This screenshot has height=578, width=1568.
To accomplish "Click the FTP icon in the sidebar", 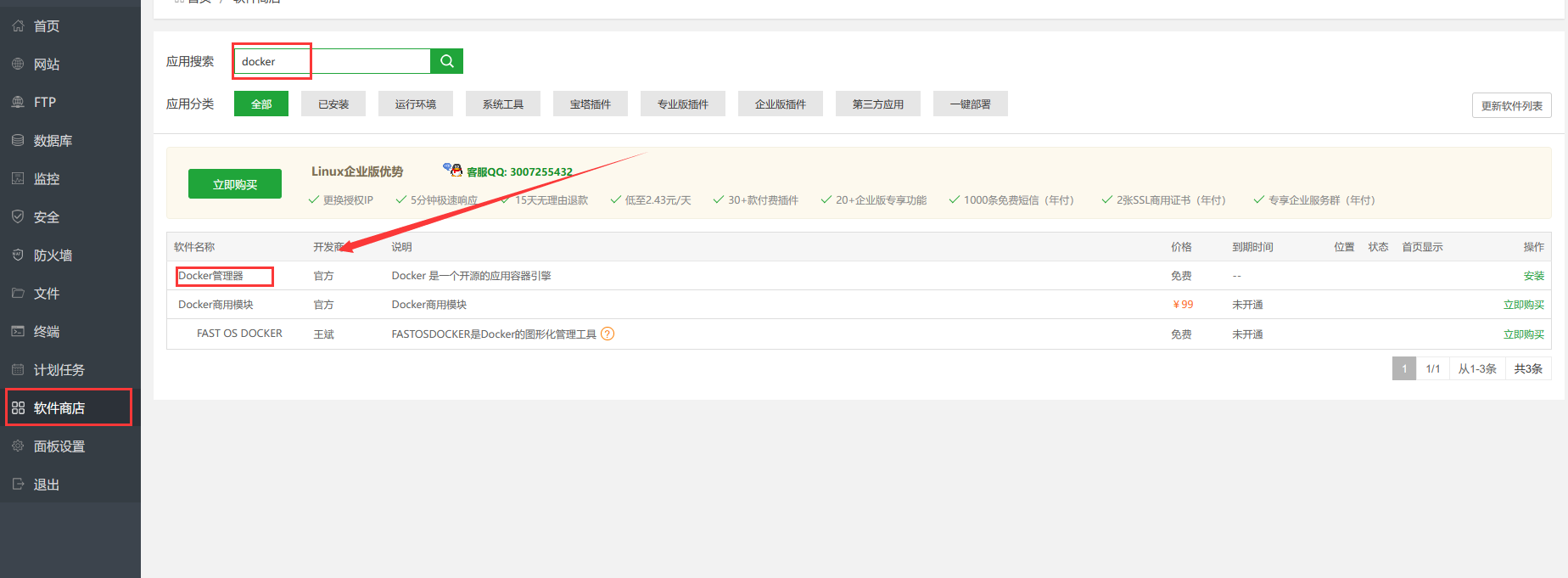I will tap(18, 102).
